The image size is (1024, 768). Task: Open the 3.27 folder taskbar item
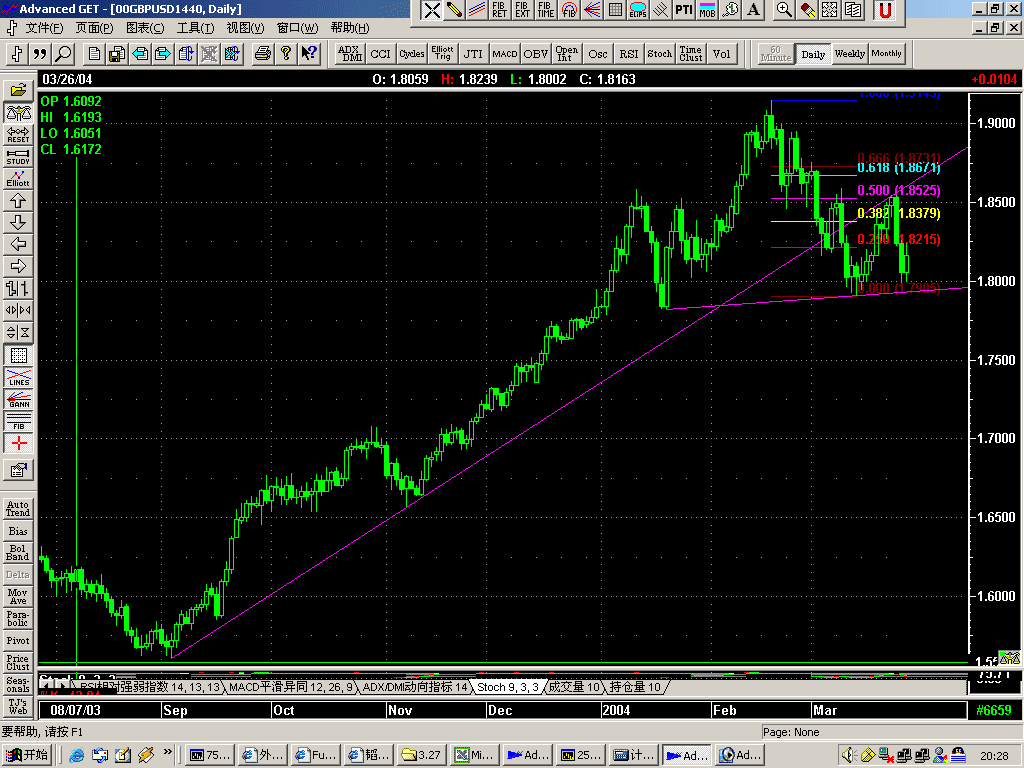421,755
